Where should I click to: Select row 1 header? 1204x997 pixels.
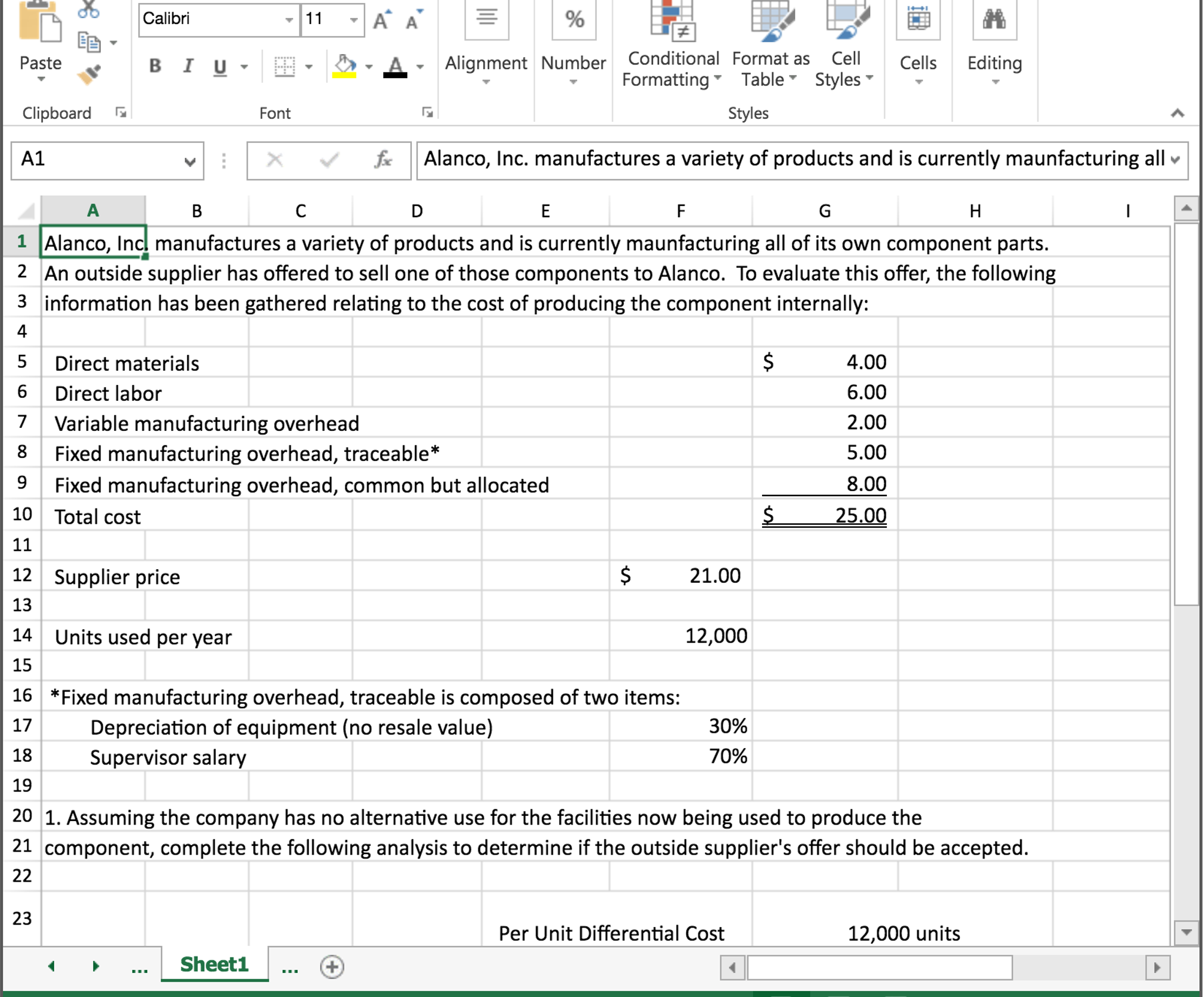point(22,241)
